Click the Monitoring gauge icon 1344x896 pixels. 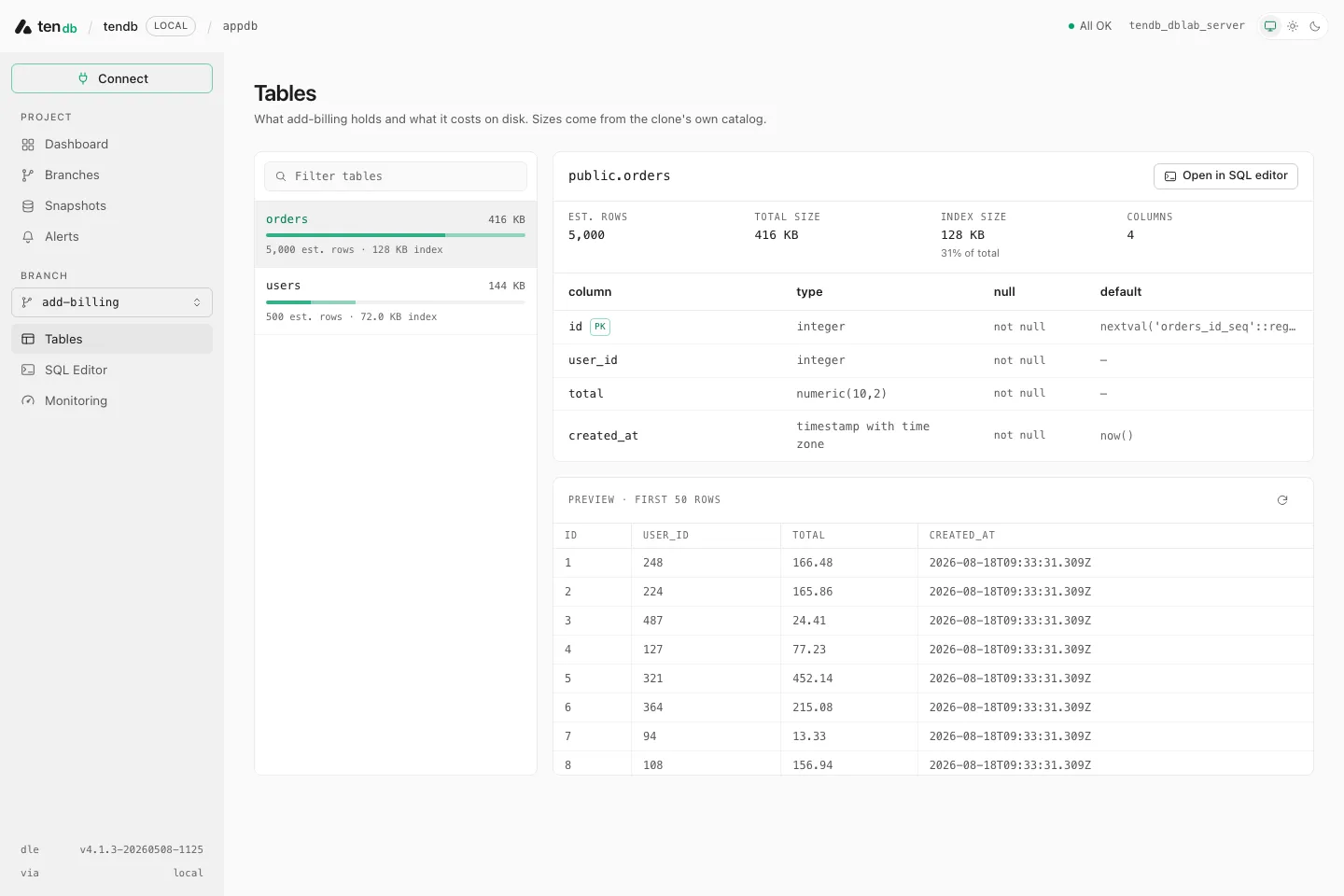[28, 401]
